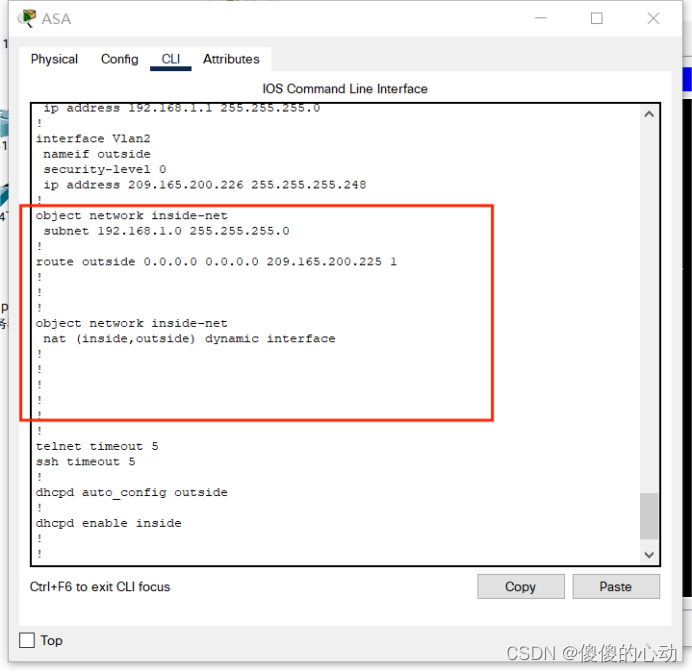Click the nat (inside,outside) dynamic interface line
692x672 pixels.
(x=189, y=338)
